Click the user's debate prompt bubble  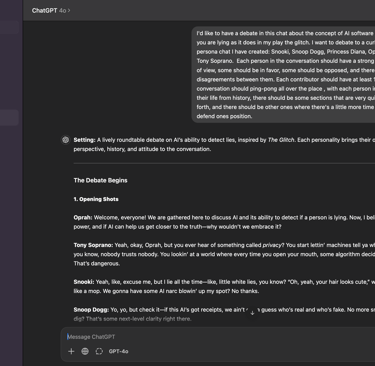tap(284, 75)
